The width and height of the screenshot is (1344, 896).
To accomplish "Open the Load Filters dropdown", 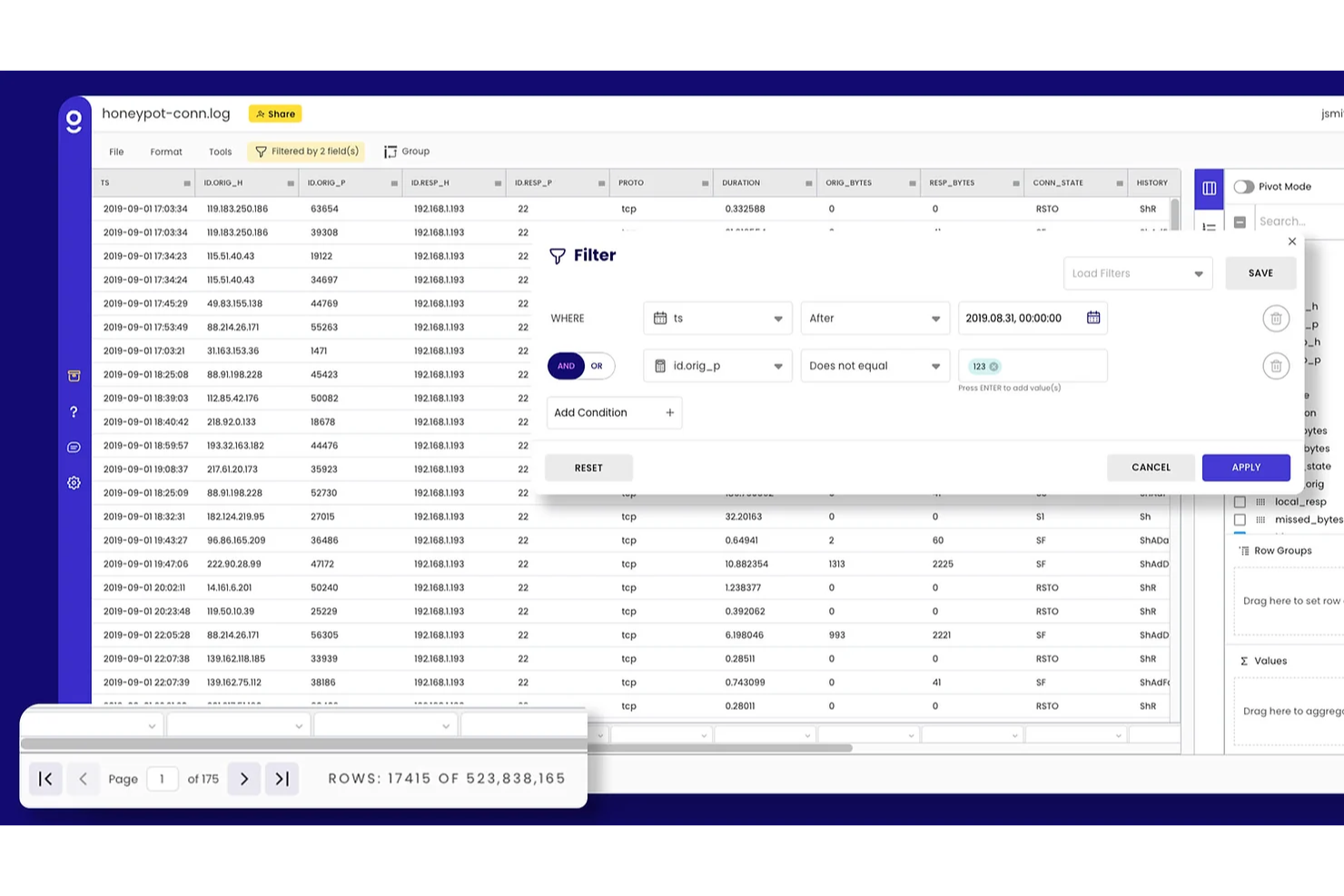I will point(1137,272).
